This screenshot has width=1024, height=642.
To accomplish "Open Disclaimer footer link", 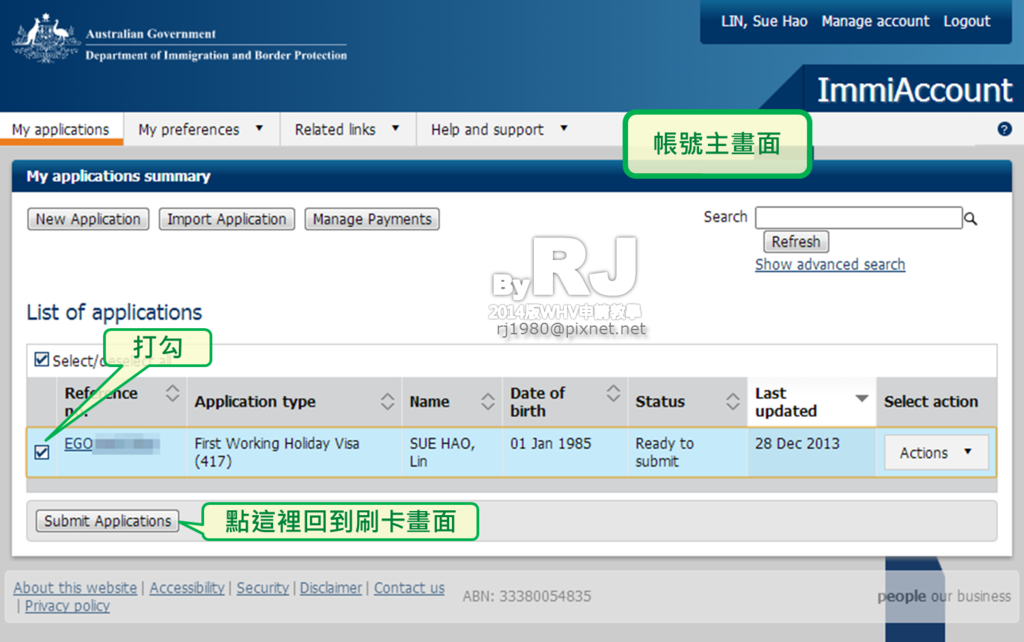I will [x=330, y=588].
